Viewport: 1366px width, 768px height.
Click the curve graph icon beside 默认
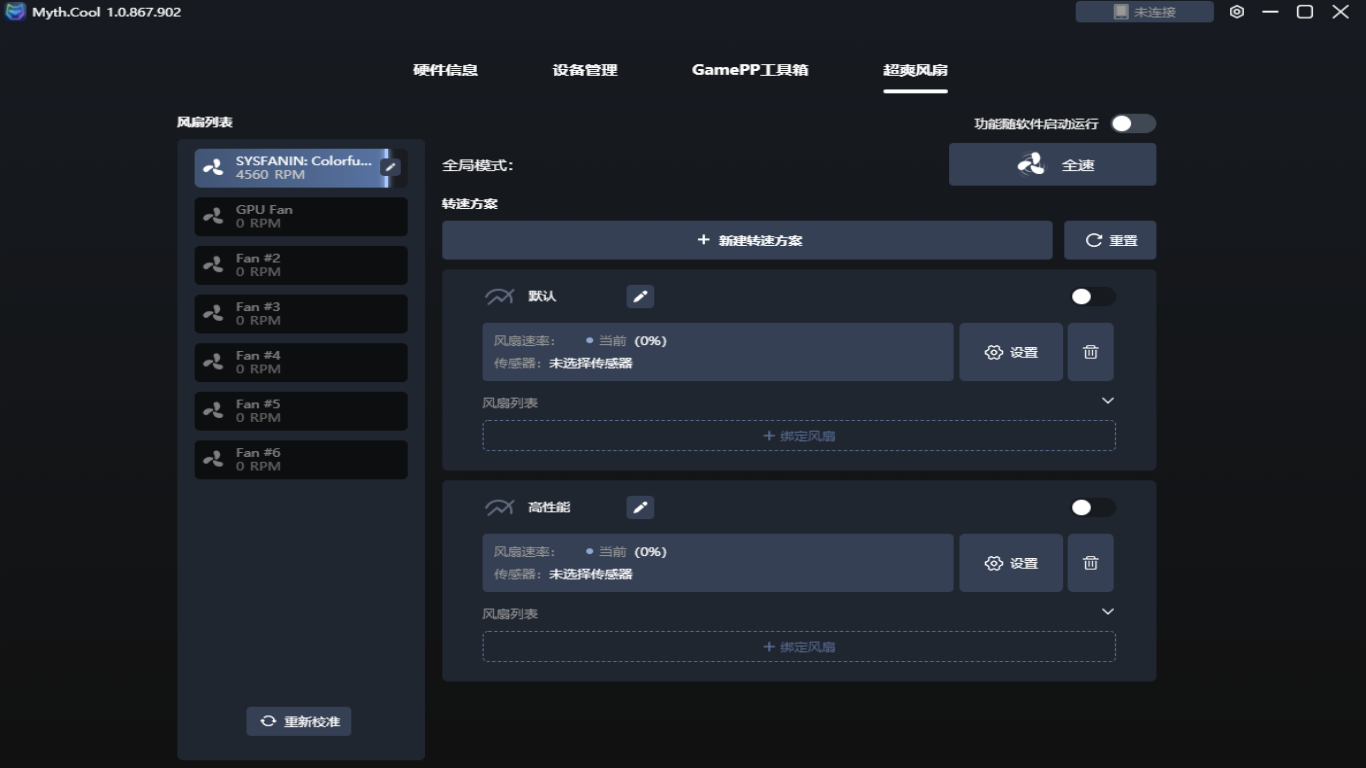coord(498,296)
